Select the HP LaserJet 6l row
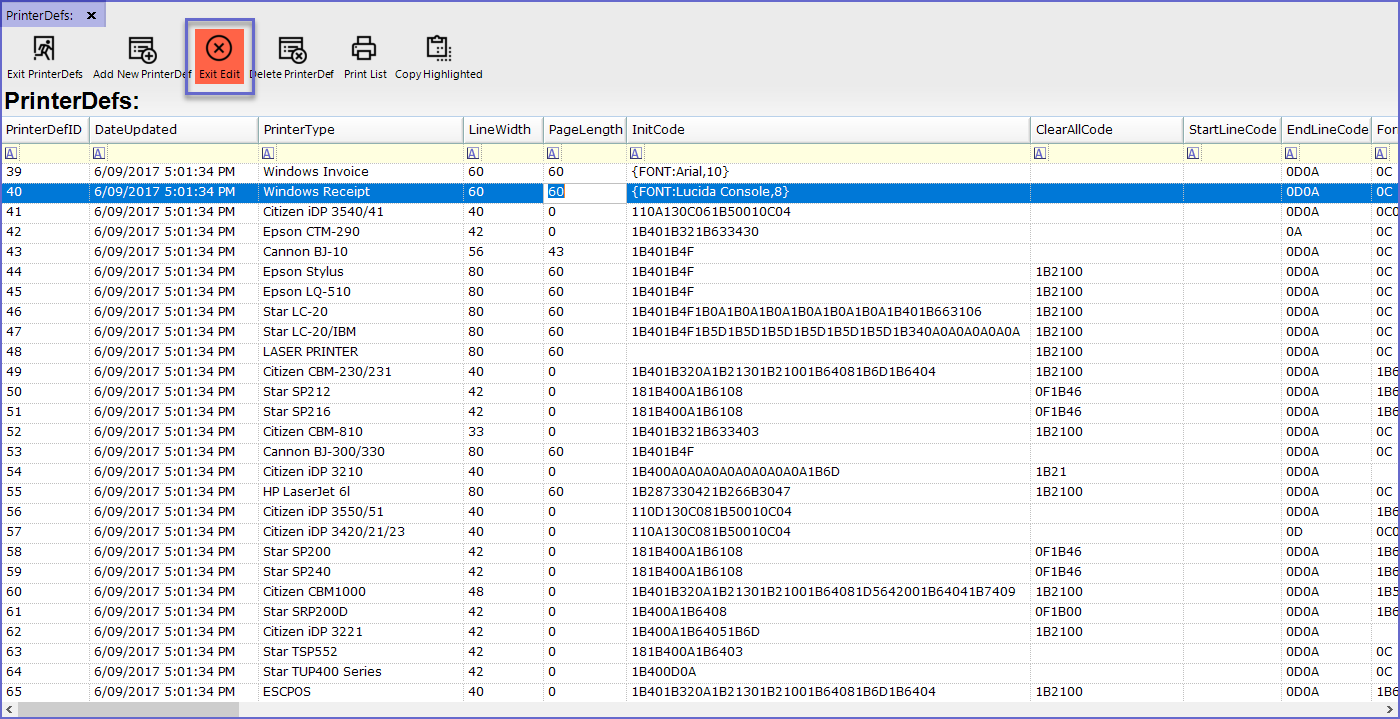This screenshot has width=1400, height=719. (306, 492)
